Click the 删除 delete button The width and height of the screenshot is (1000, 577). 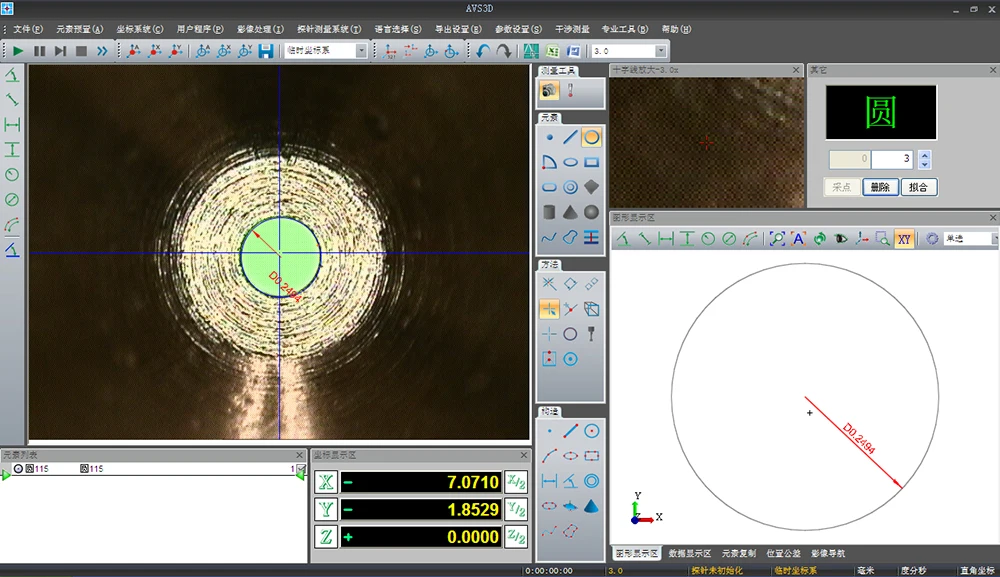pos(880,187)
